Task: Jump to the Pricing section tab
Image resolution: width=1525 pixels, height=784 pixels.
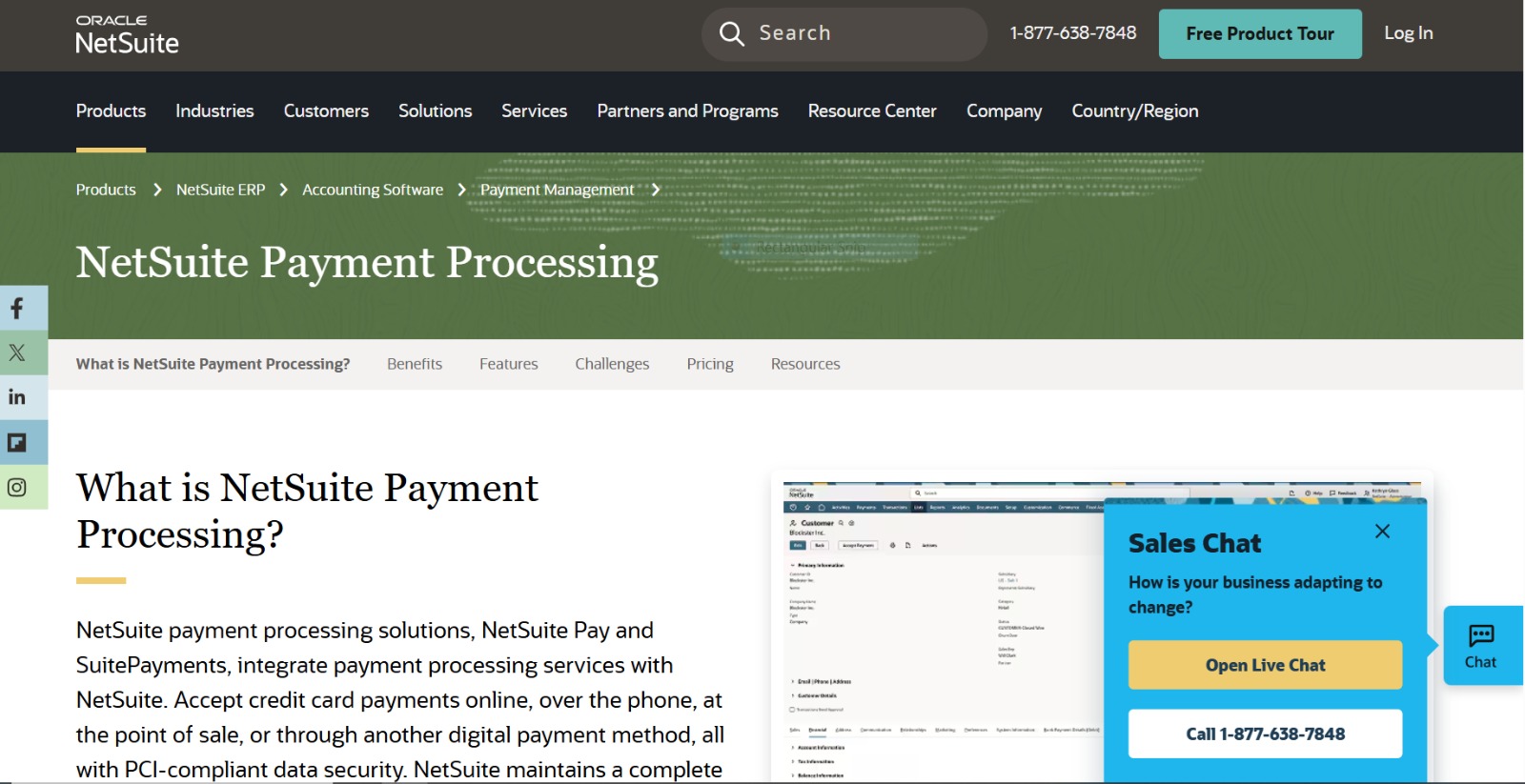Action: tap(710, 364)
